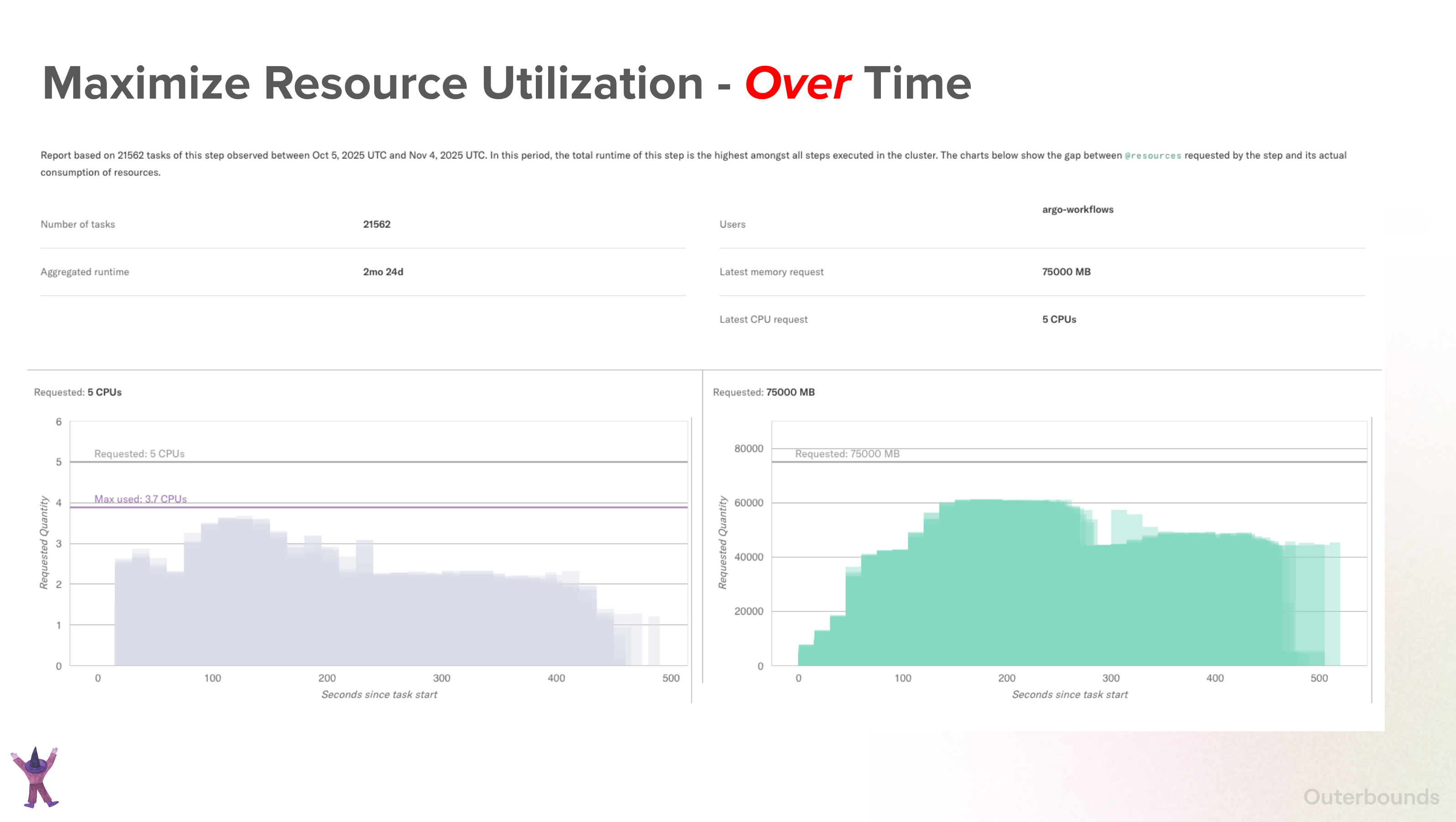1456x822 pixels.
Task: Click the Requested: 5 CPUs line label
Action: (139, 453)
